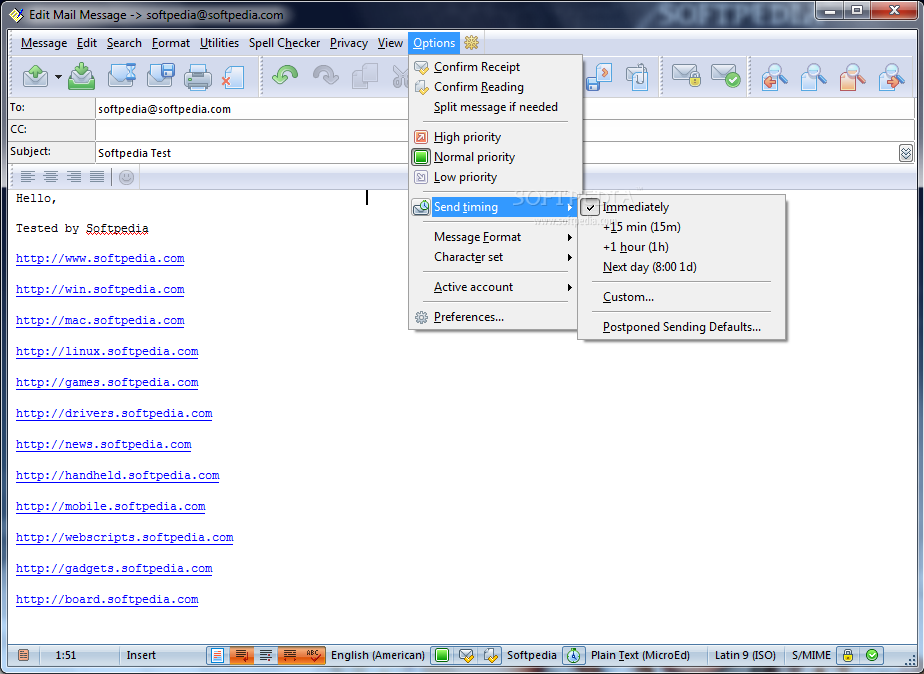Image resolution: width=924 pixels, height=674 pixels.
Task: Click the delete page red X icon
Action: point(233,77)
